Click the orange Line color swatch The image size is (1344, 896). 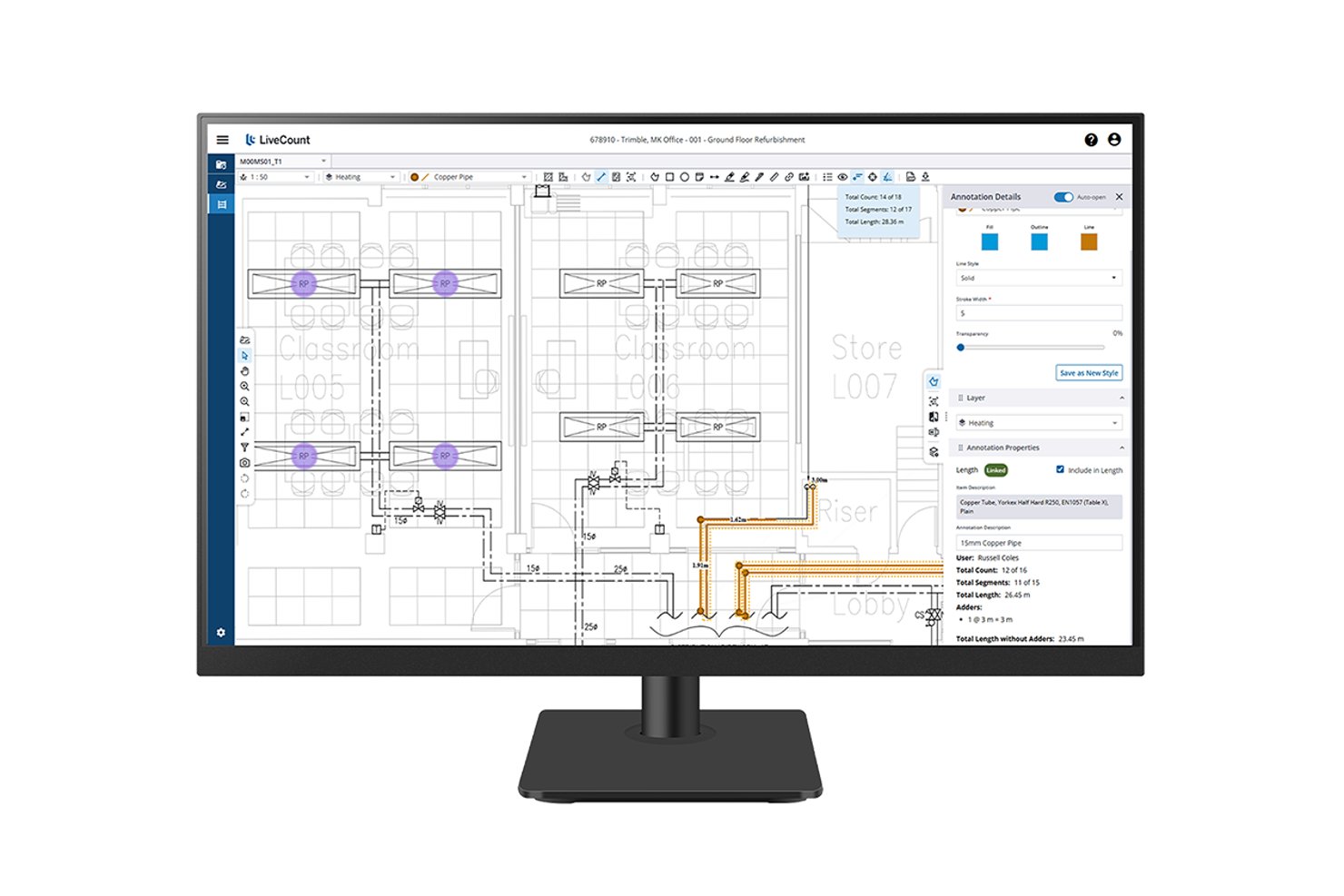pos(1089,241)
